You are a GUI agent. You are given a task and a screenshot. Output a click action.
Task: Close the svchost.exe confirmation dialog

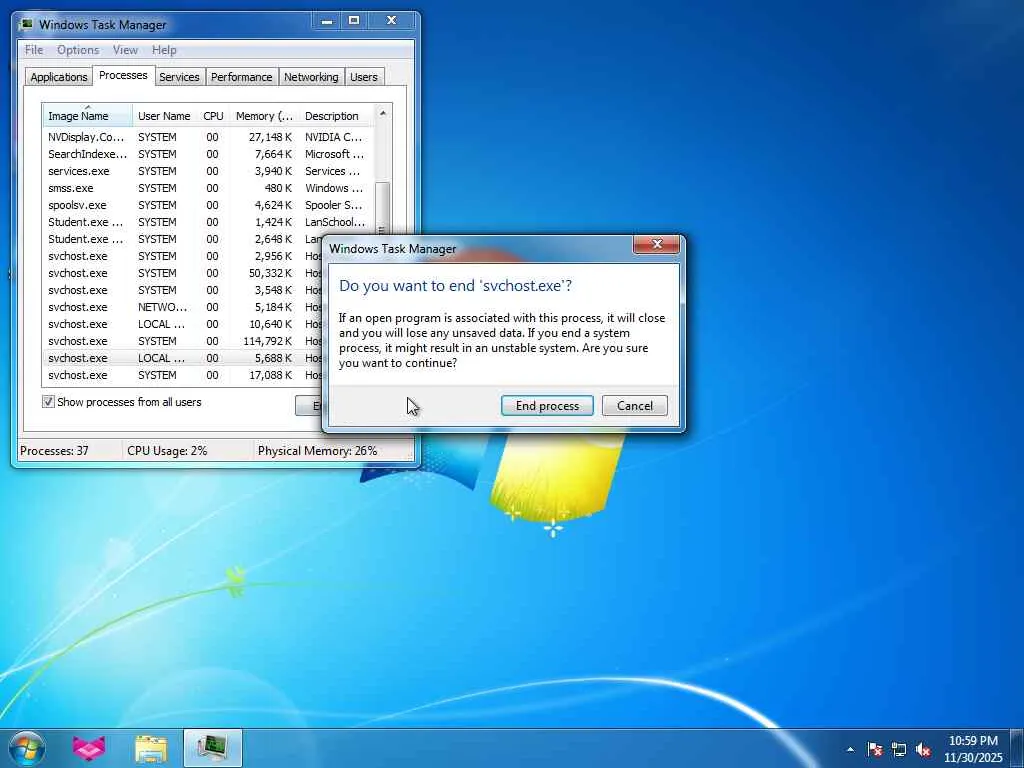pyautogui.click(x=656, y=244)
